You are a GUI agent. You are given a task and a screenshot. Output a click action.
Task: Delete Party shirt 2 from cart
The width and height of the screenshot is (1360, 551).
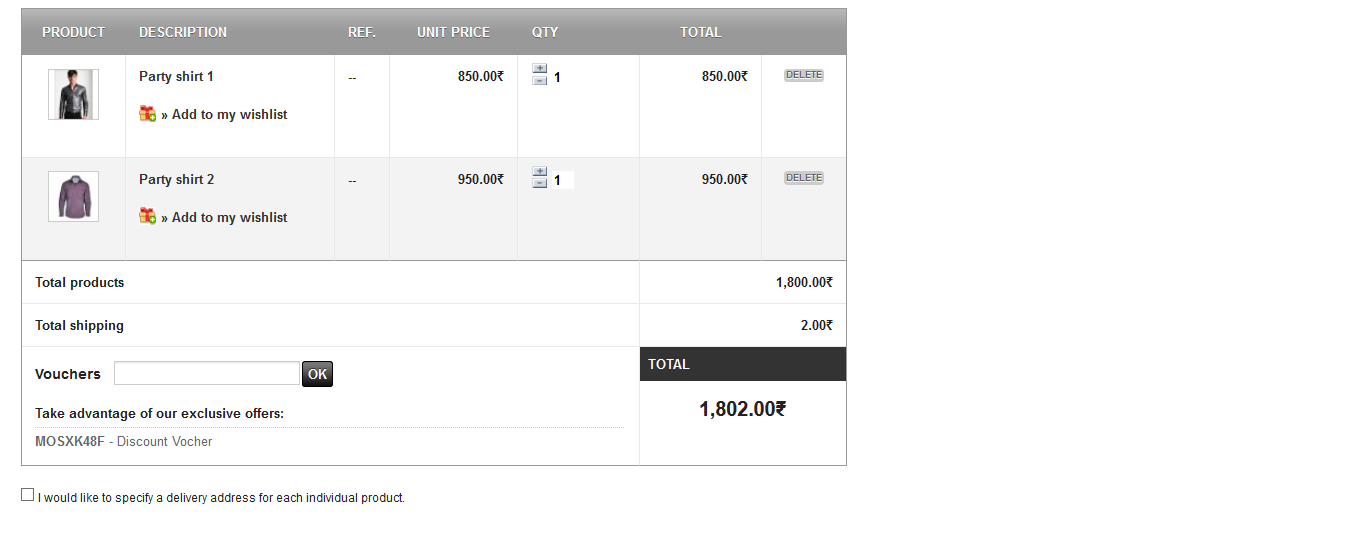[x=803, y=178]
